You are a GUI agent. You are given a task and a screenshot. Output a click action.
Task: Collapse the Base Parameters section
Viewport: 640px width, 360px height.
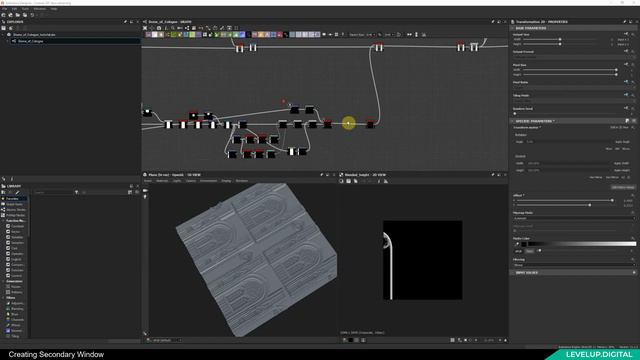(x=513, y=28)
